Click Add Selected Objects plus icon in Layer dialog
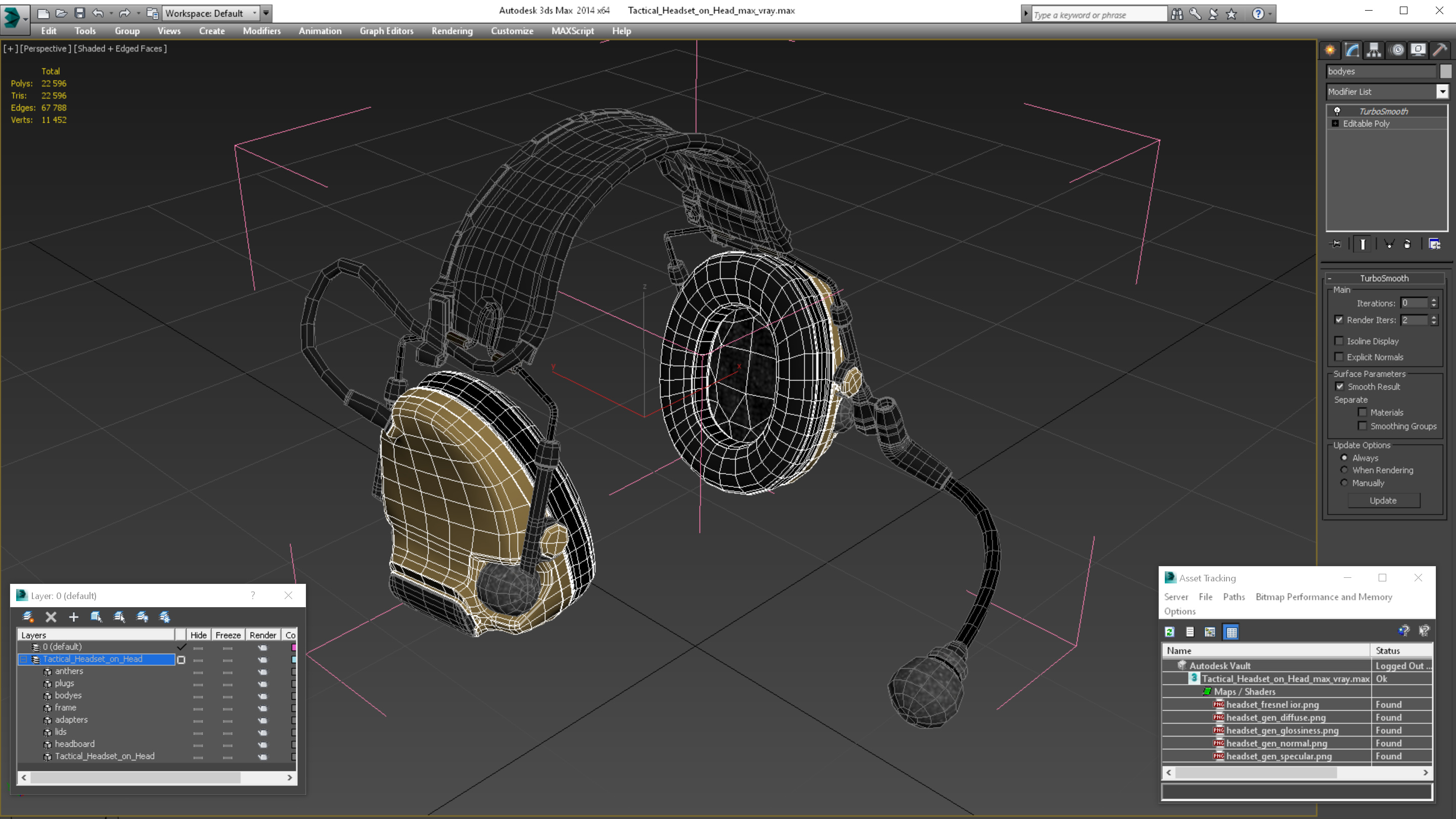 click(x=73, y=617)
